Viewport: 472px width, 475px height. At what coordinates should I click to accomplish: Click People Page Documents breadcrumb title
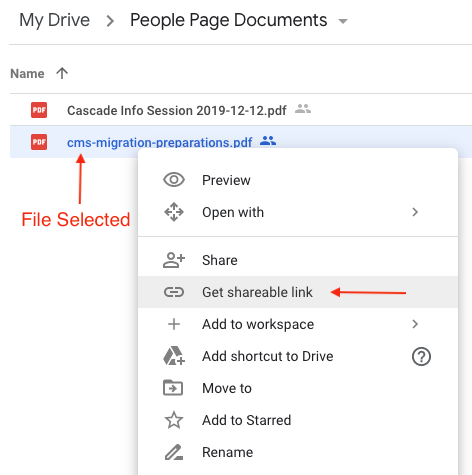pyautogui.click(x=229, y=21)
